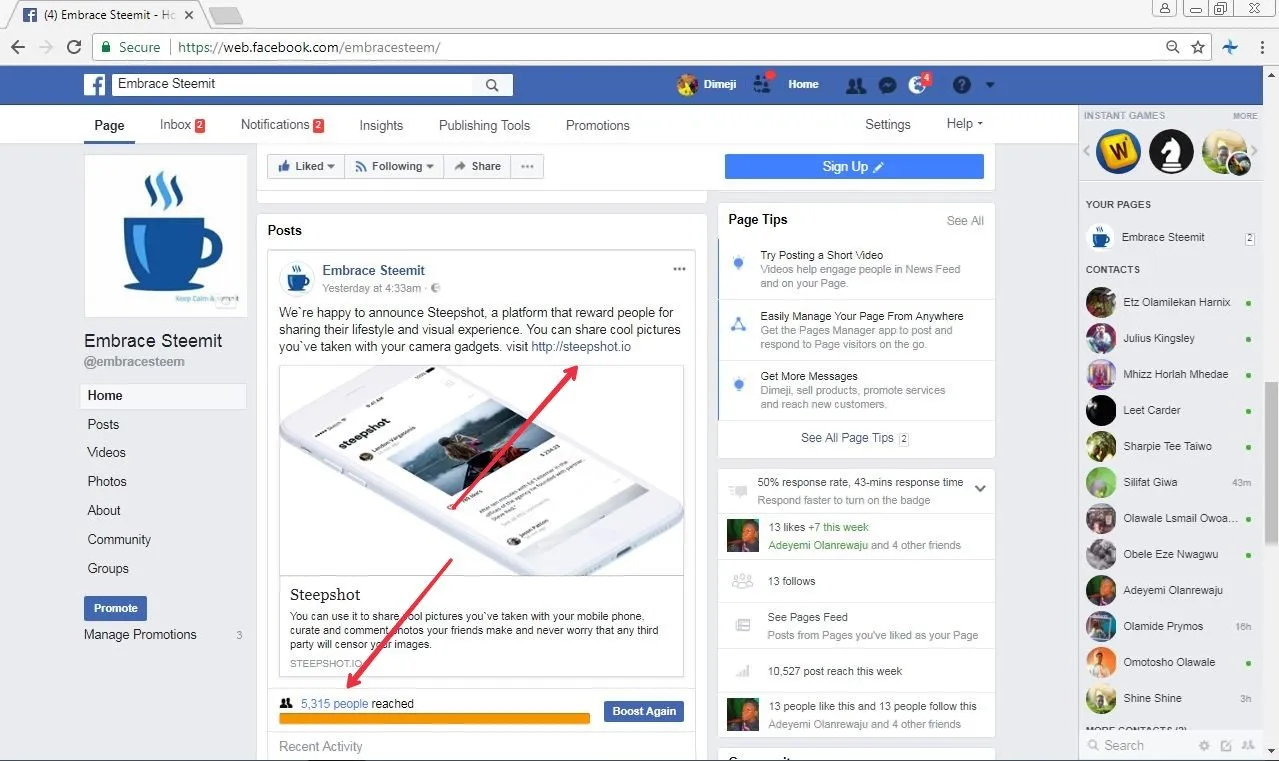Expand the response rate chevron

(x=980, y=489)
